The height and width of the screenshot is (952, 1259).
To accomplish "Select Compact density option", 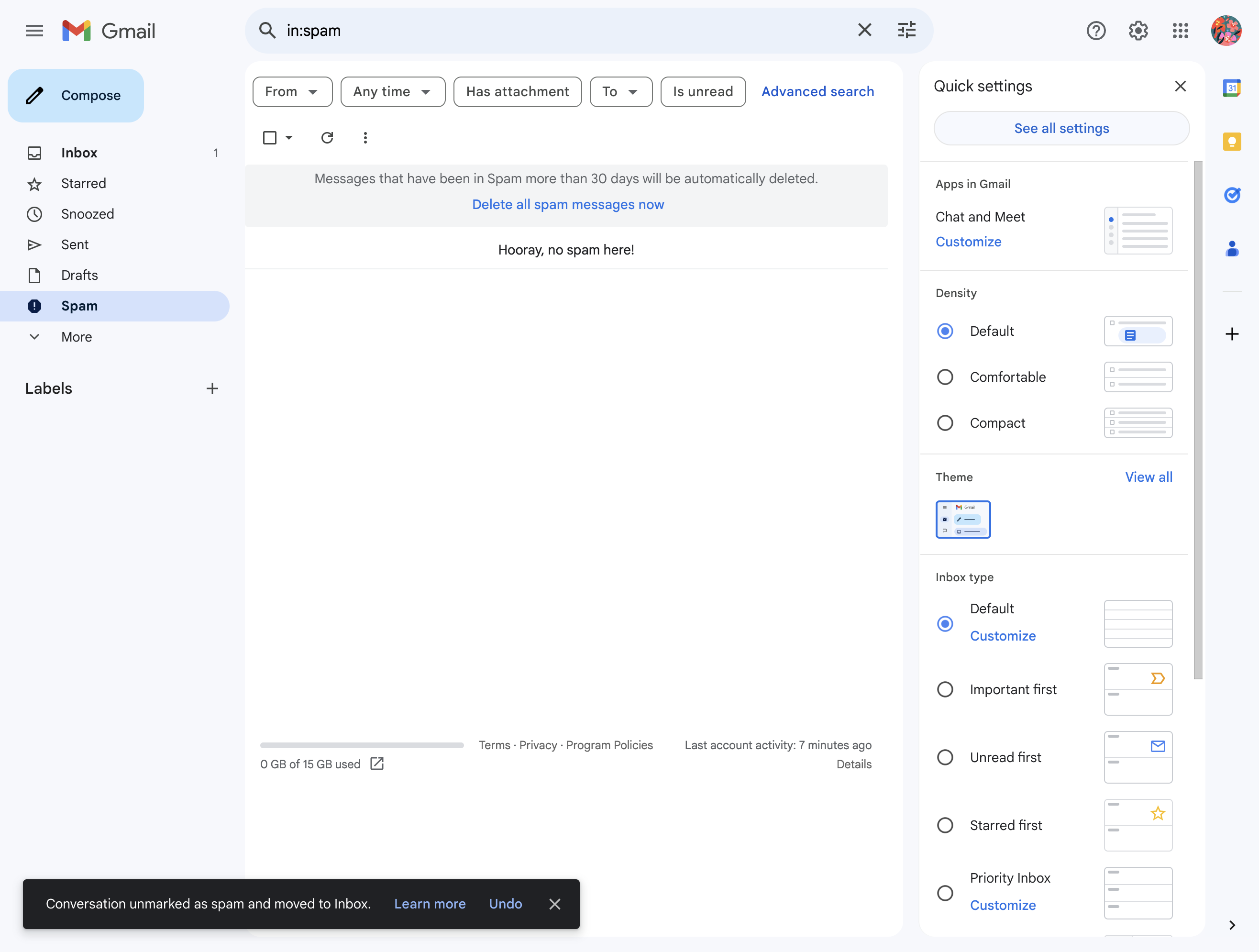I will 944,423.
